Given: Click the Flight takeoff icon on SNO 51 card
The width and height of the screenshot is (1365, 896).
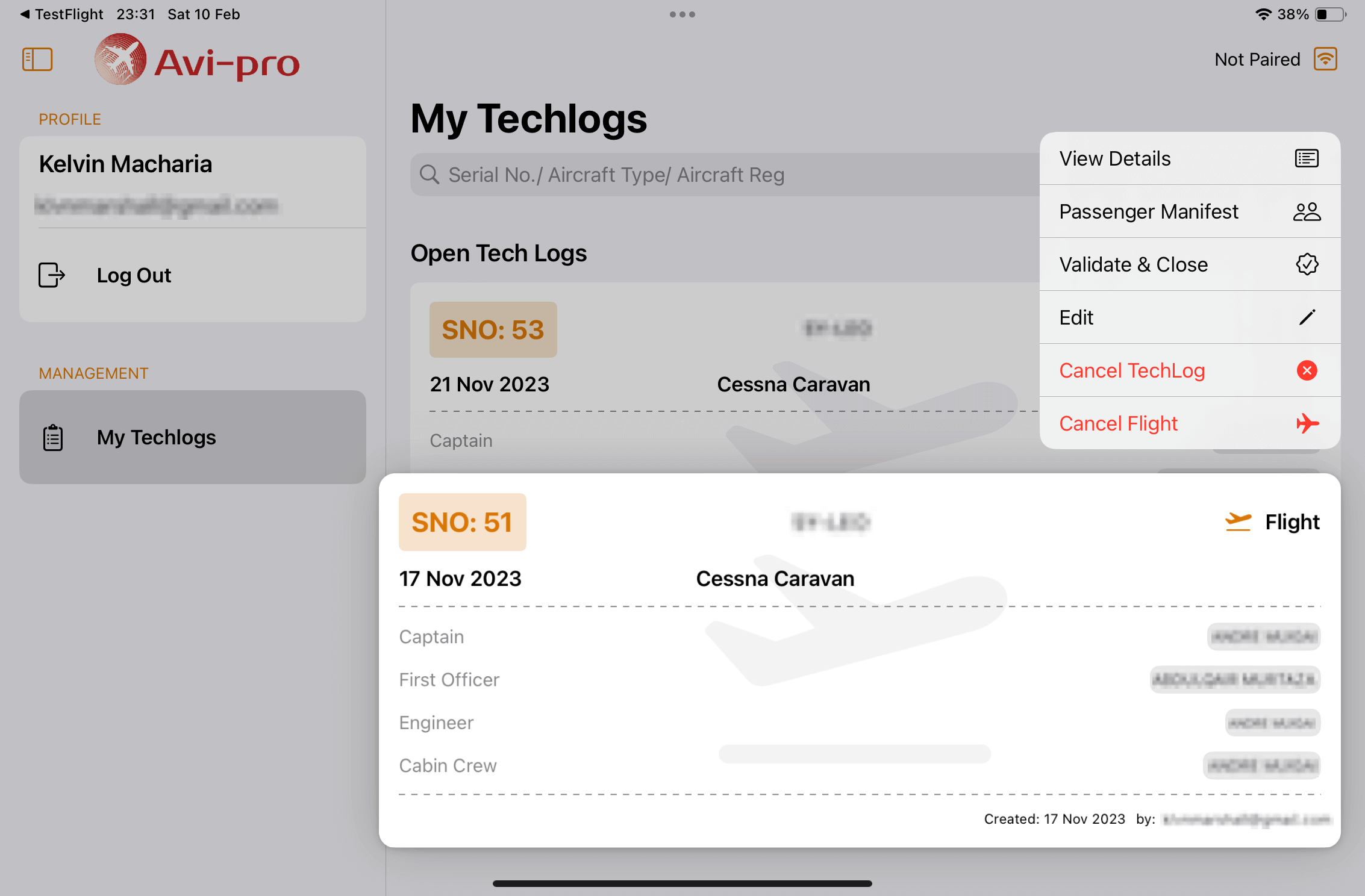Looking at the screenshot, I should tap(1238, 521).
